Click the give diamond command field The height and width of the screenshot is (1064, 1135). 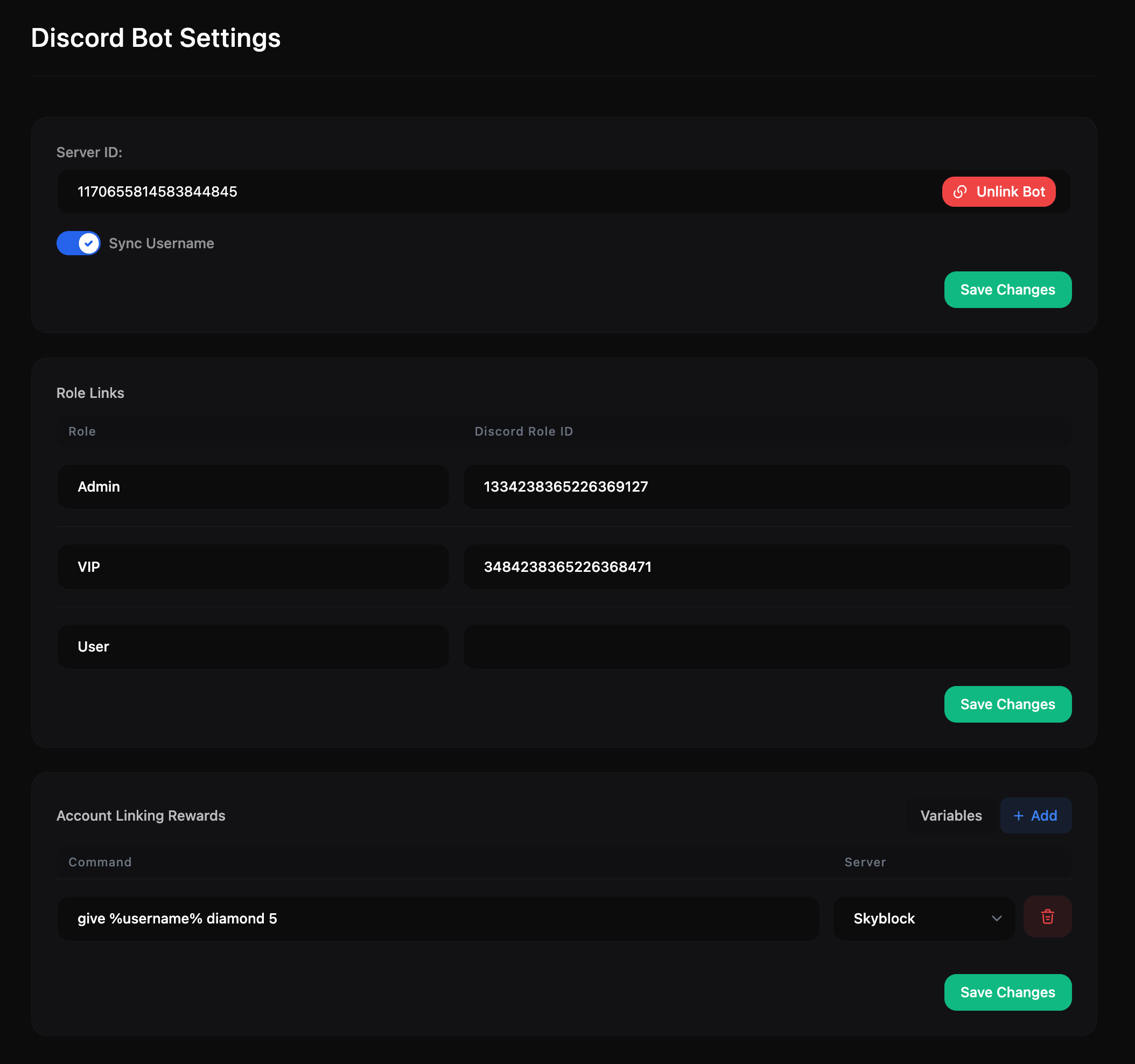438,919
